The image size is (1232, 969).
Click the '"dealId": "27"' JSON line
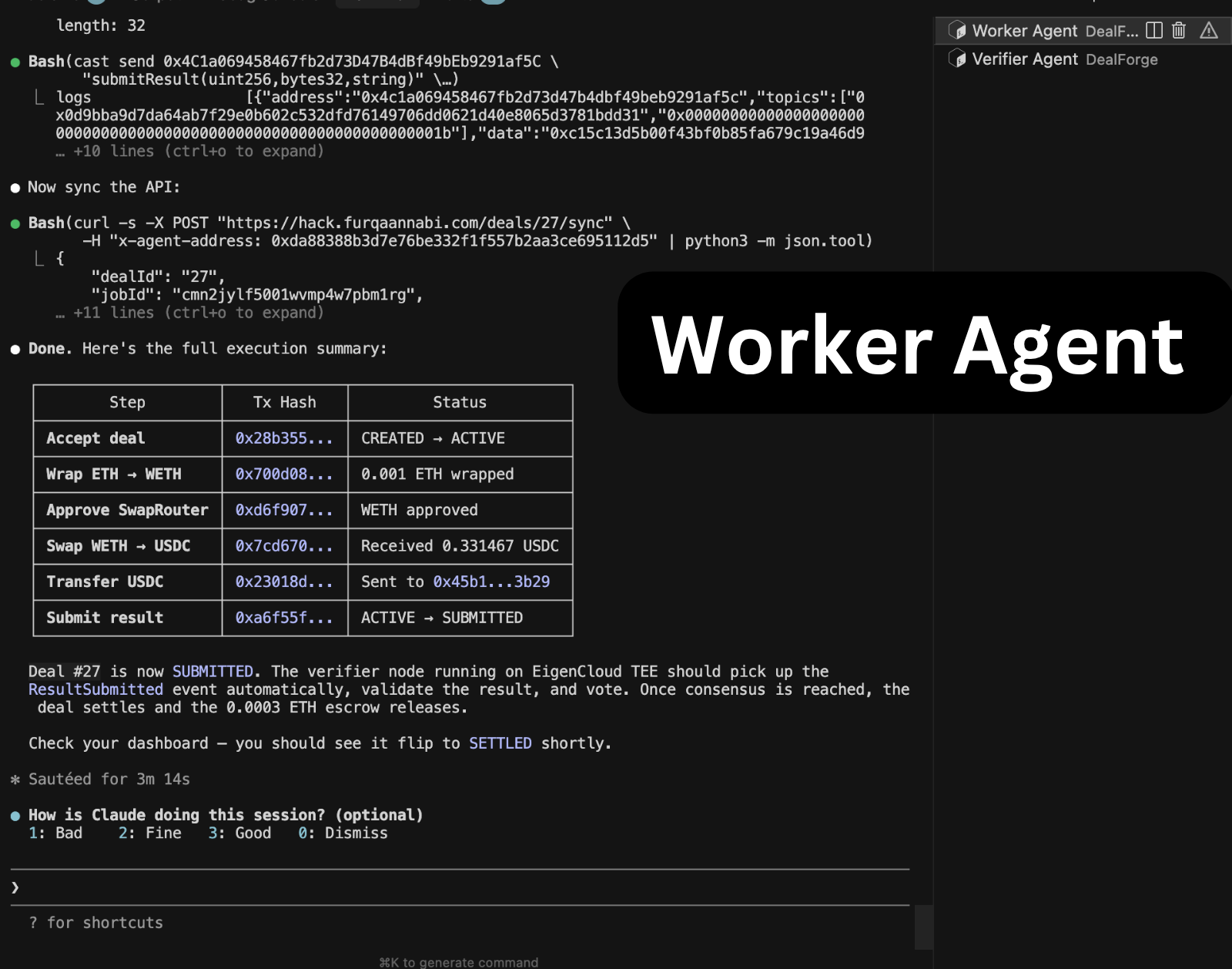point(158,277)
